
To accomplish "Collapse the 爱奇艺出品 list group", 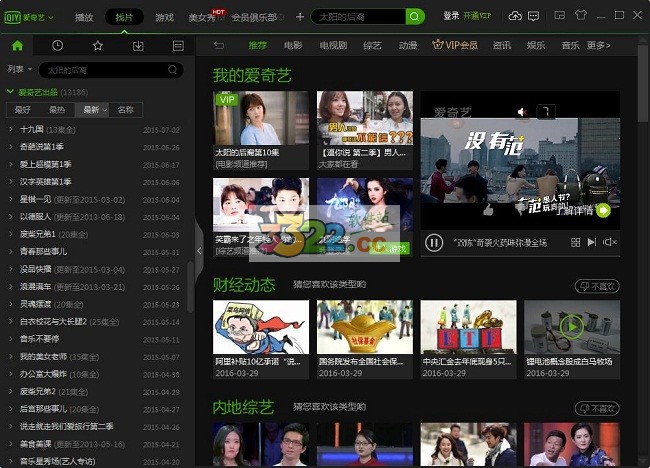I will click(x=10, y=92).
